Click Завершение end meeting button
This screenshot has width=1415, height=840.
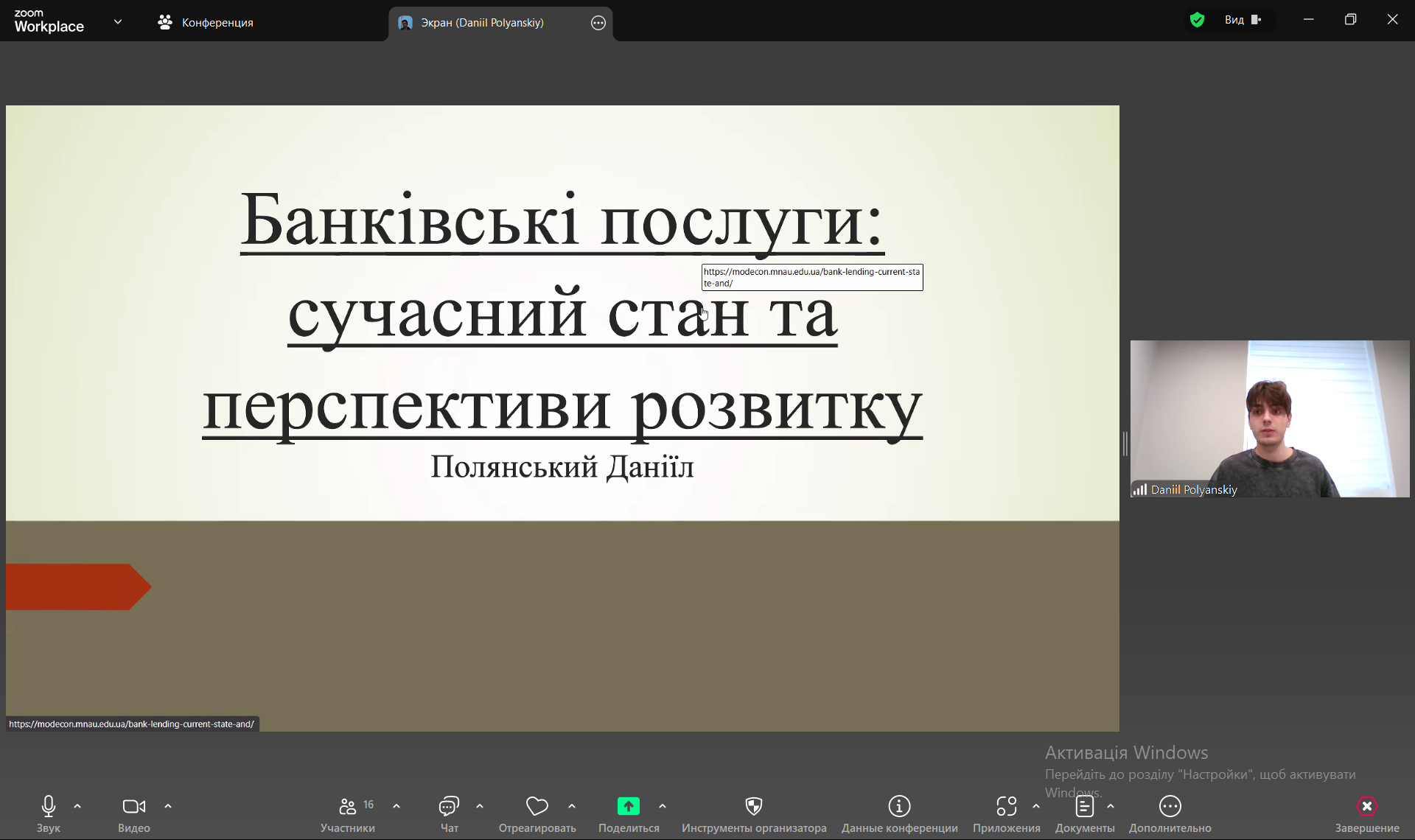(x=1366, y=806)
